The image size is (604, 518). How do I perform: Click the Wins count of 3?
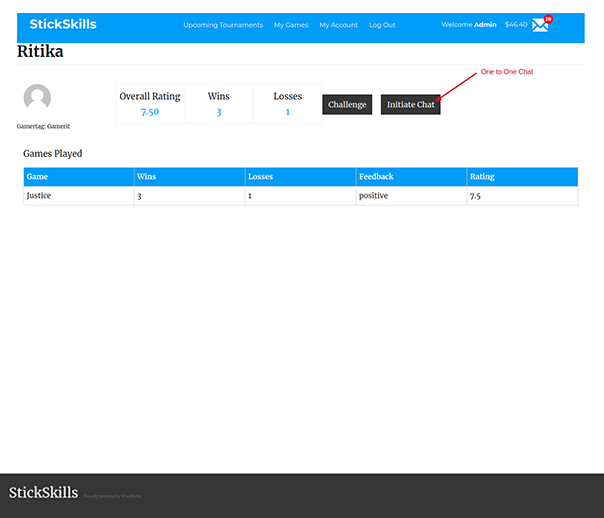coord(218,112)
